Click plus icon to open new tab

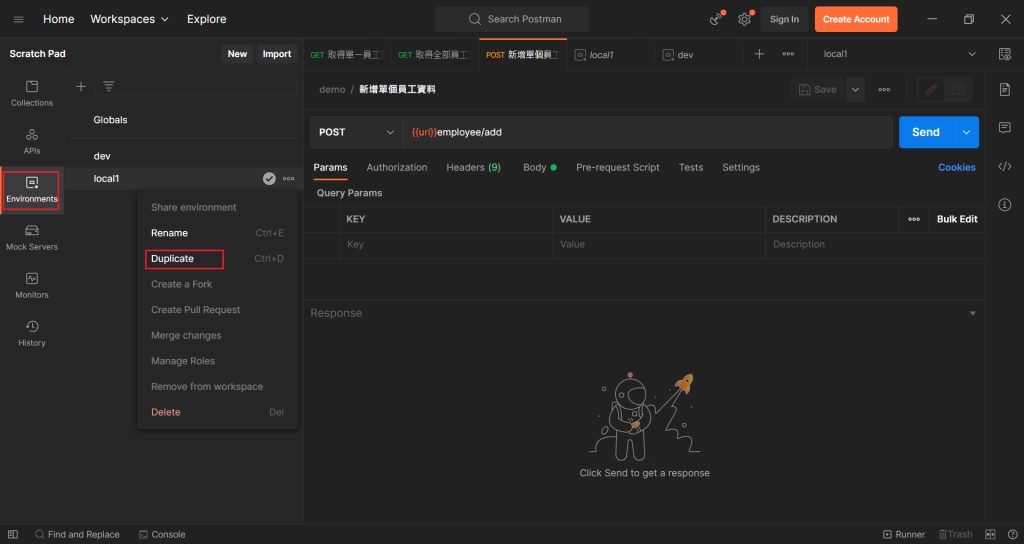(x=759, y=54)
